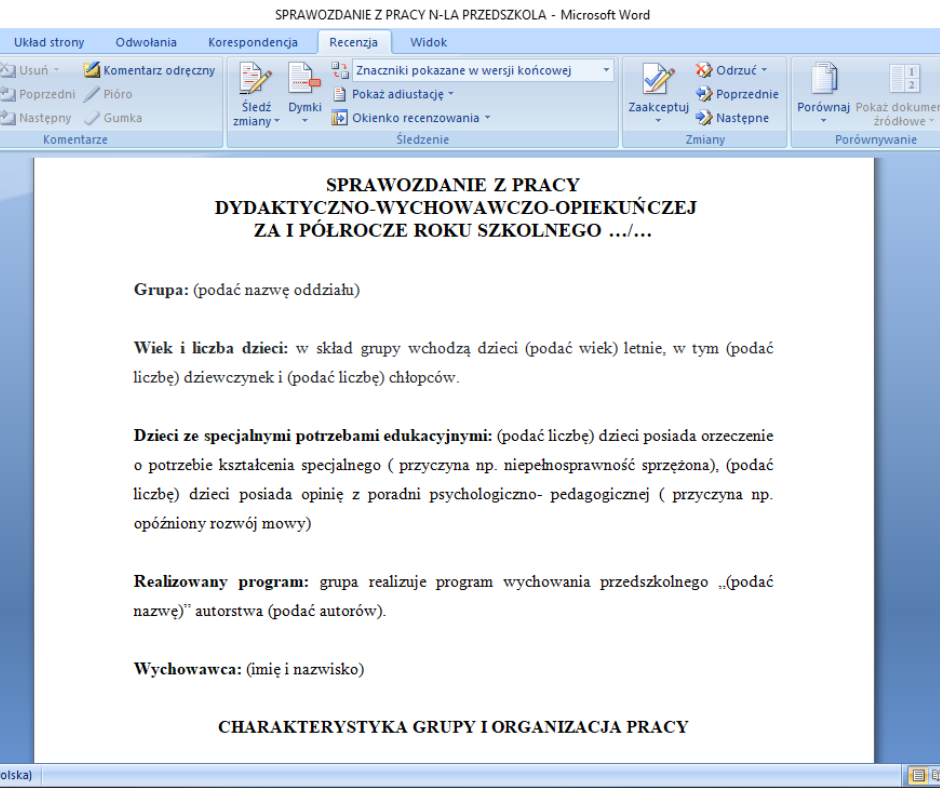Screen dimensions: 940x788
Task: Expand 'Znaczniki pokazane w wersji końcowej' combo box
Action: 606,70
